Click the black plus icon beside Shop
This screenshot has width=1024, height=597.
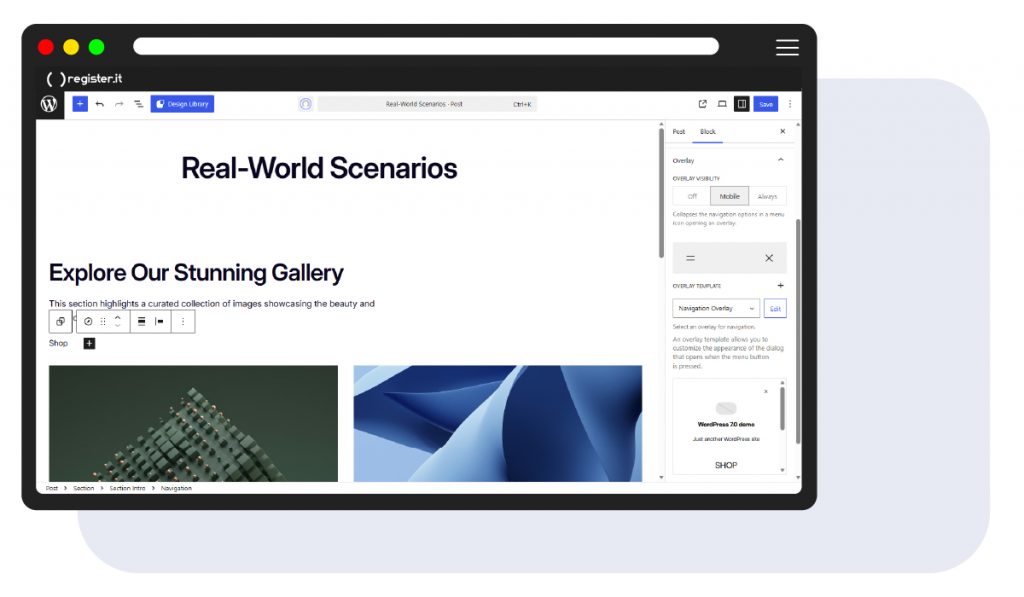[89, 343]
